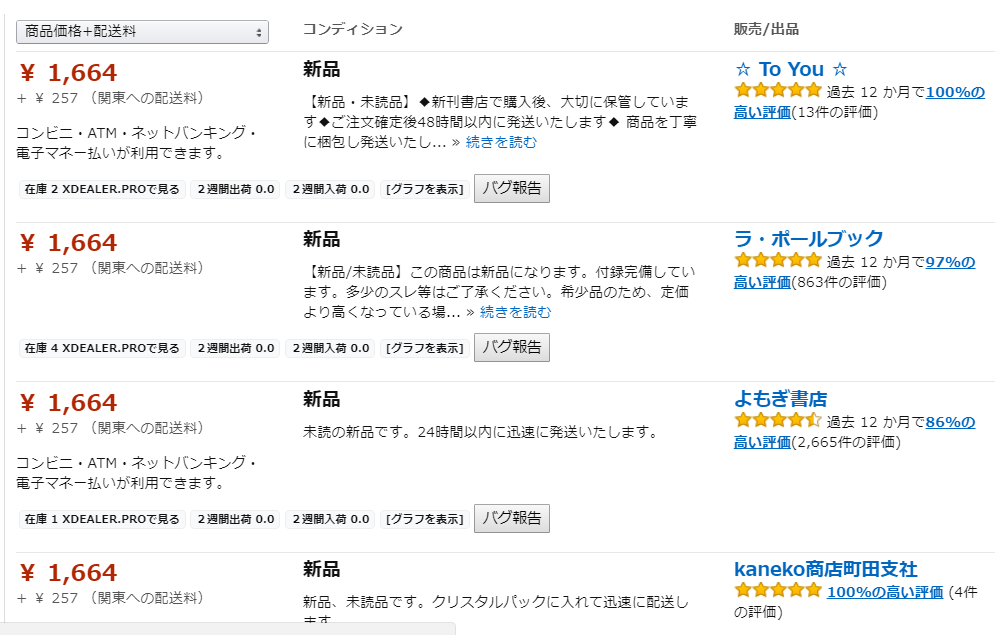This screenshot has width=995, height=635.
Task: Open seller page ☆ To You ☆
Action: click(791, 69)
